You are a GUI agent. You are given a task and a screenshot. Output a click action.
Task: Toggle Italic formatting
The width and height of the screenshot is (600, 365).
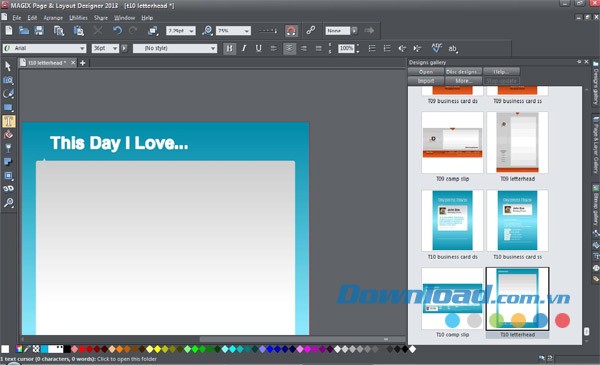pyautogui.click(x=244, y=48)
